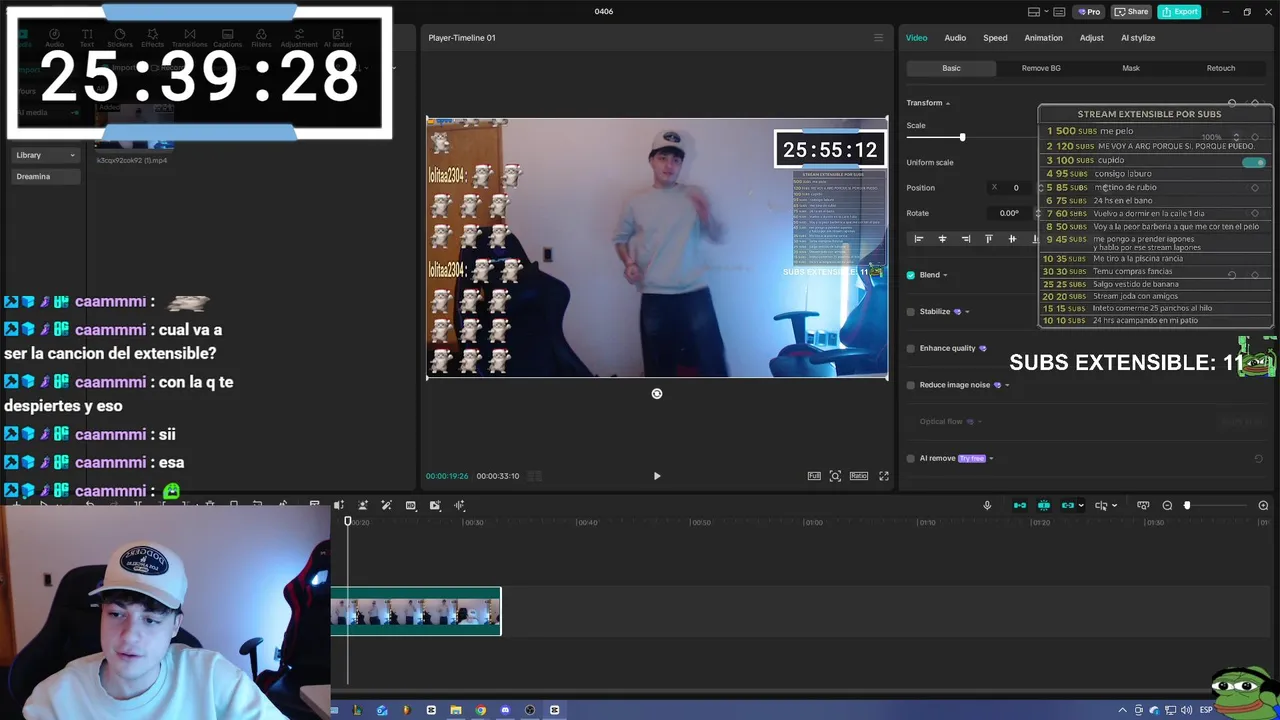Adjust the Scale slider handle
Viewport: 1280px width, 720px height.
coord(962,137)
